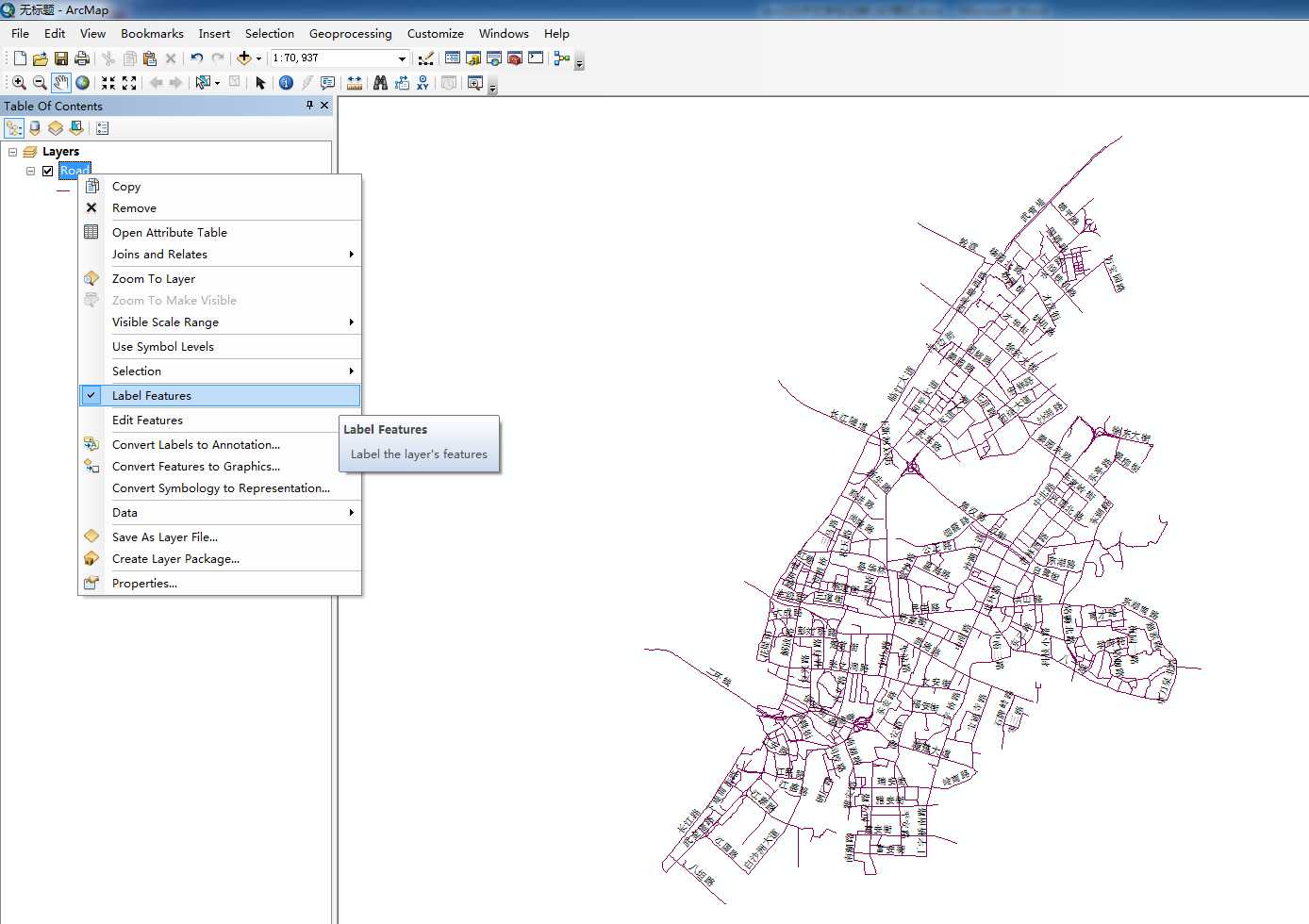Switch to List By Visibility view
The height and width of the screenshot is (924, 1309).
pos(56,128)
